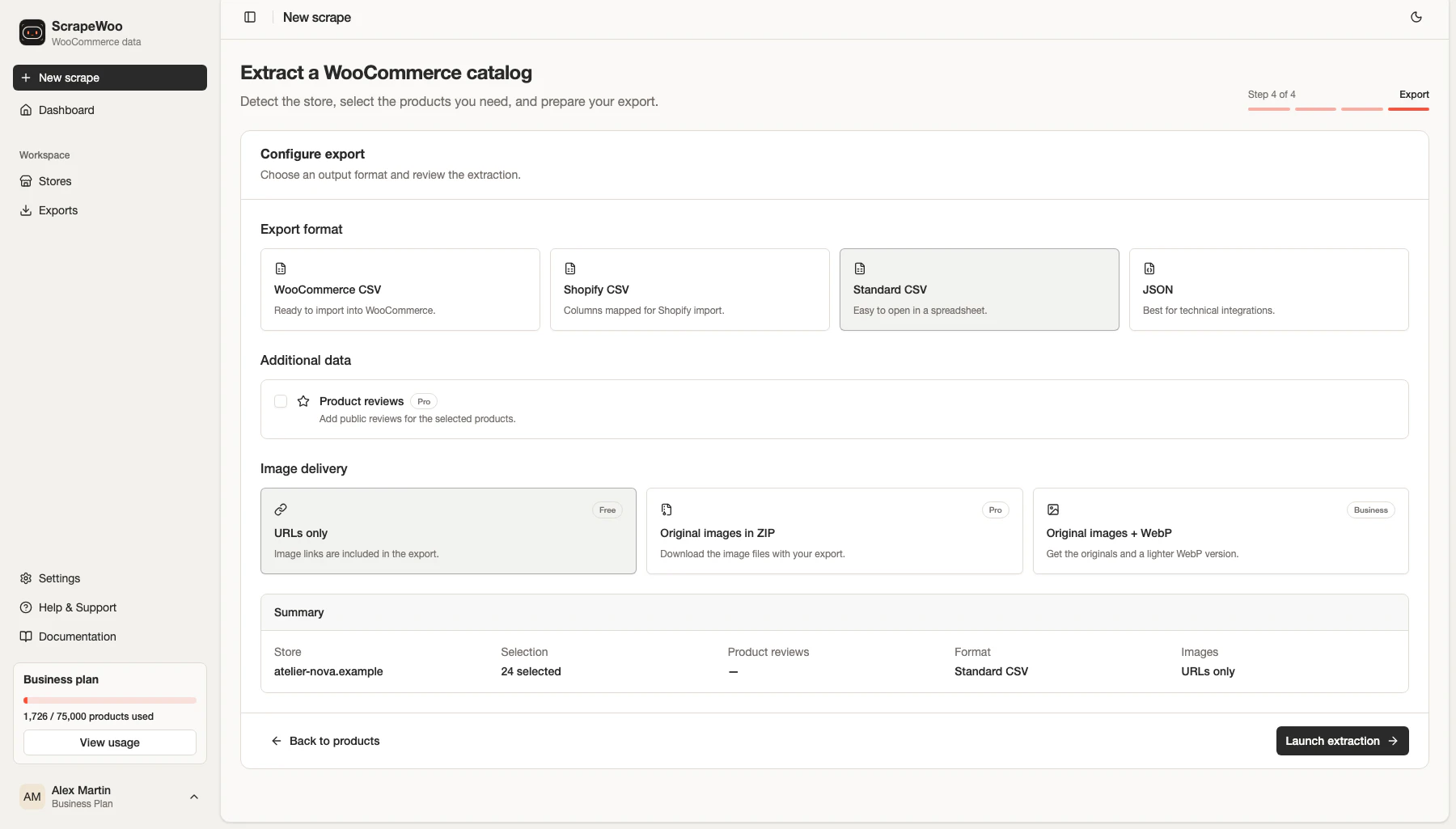Choose Original images in ZIP delivery

pyautogui.click(x=834, y=531)
